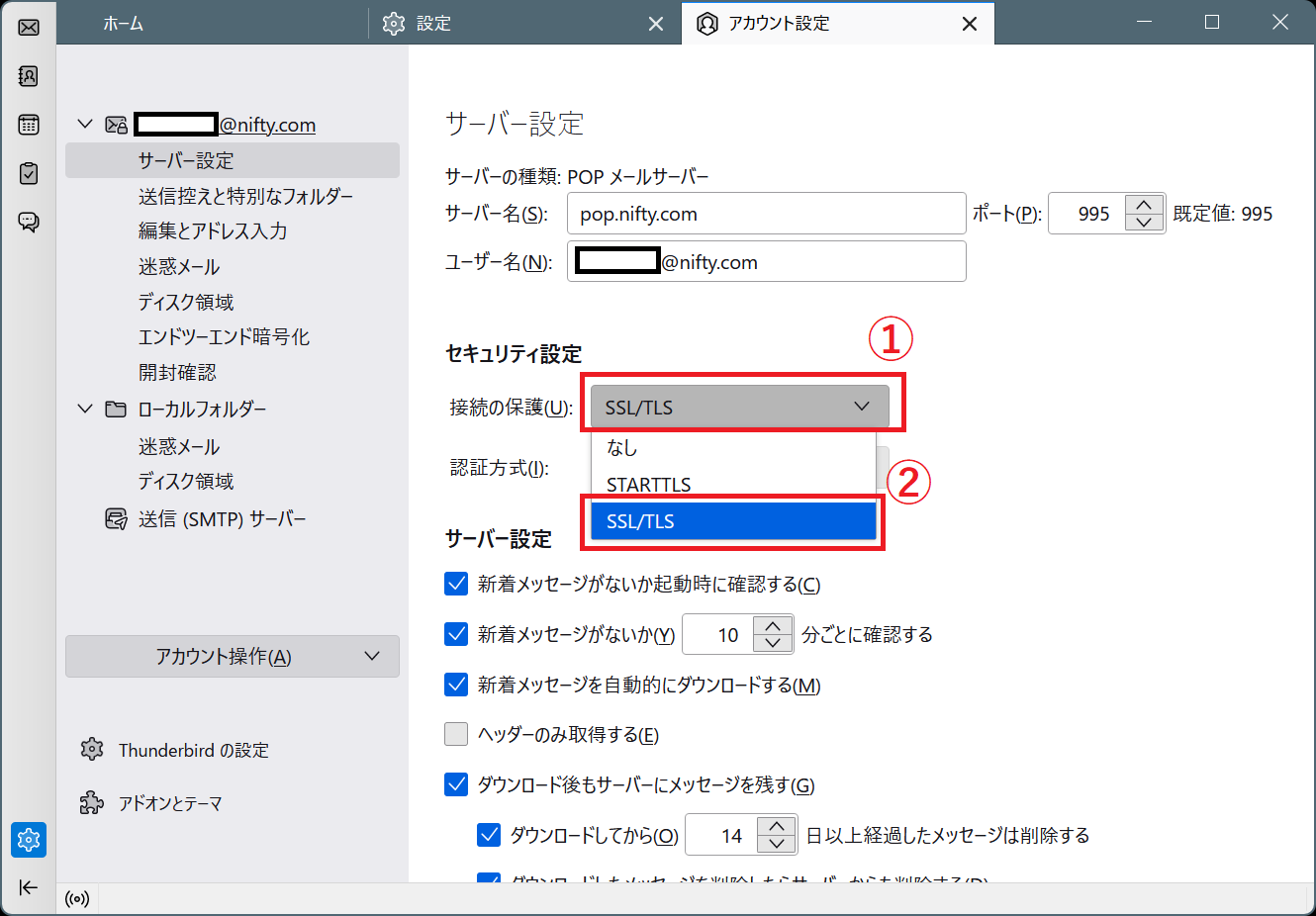Open the Tasks icon in sidebar
The image size is (1316, 916).
click(x=29, y=173)
